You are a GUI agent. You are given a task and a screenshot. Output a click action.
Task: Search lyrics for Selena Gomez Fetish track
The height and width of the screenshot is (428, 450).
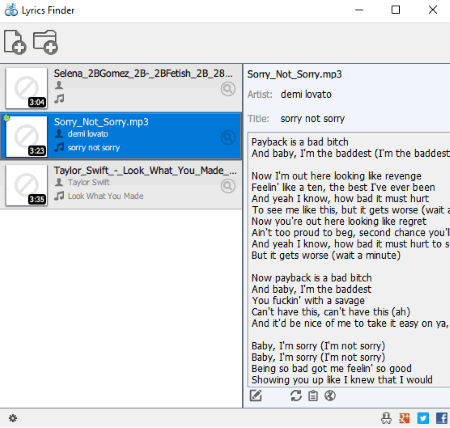pos(228,89)
